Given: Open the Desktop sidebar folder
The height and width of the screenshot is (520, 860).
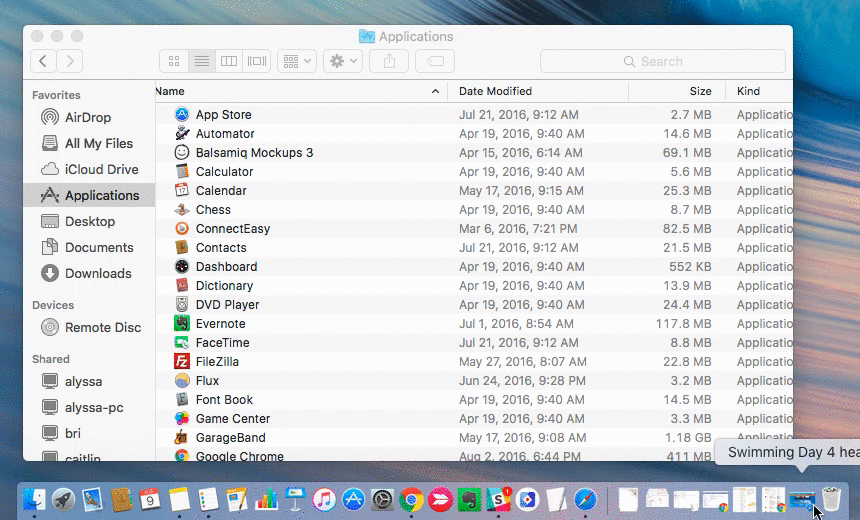Looking at the screenshot, I should click(x=89, y=221).
